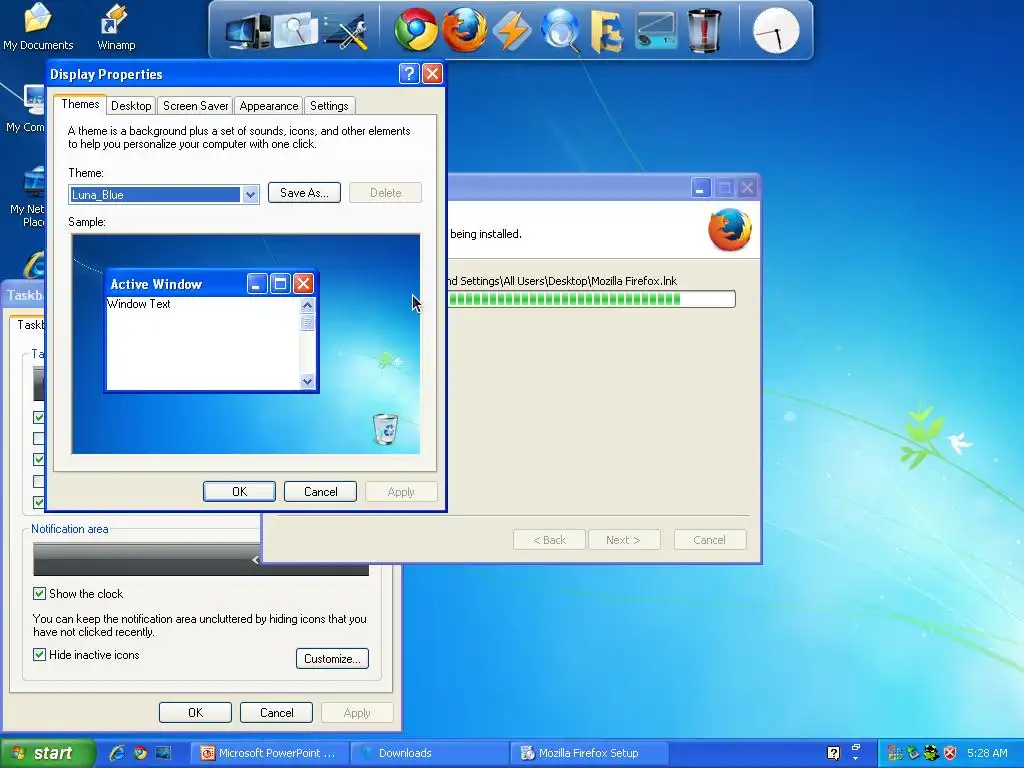Minimize the Firefox Setup window
Image resolution: width=1024 pixels, height=768 pixels.
[700, 188]
